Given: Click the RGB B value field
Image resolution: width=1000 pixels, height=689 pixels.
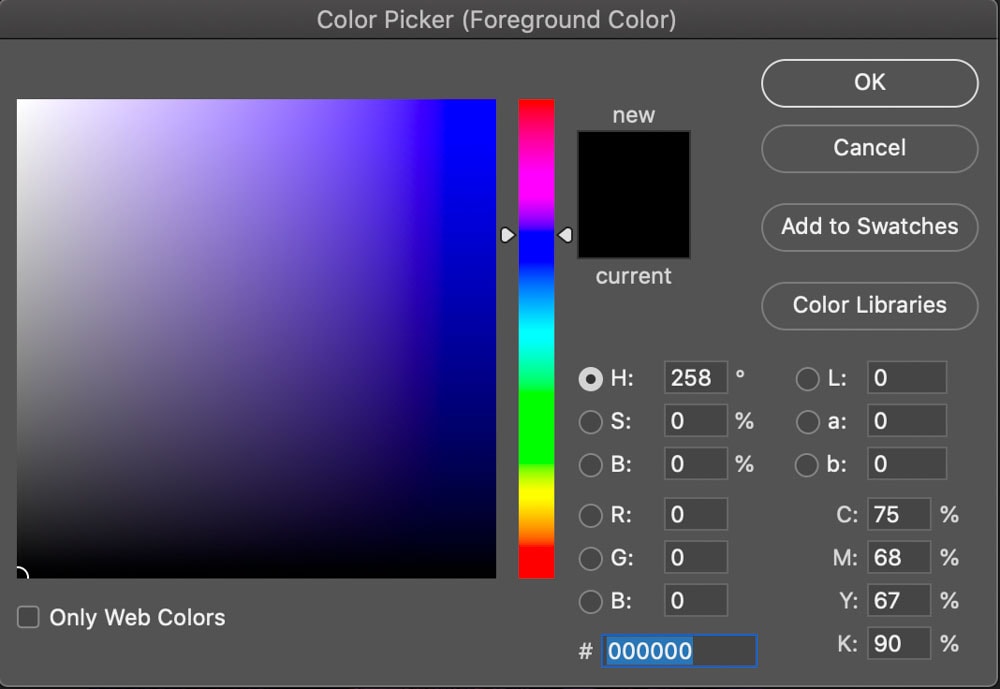Looking at the screenshot, I should pos(696,600).
